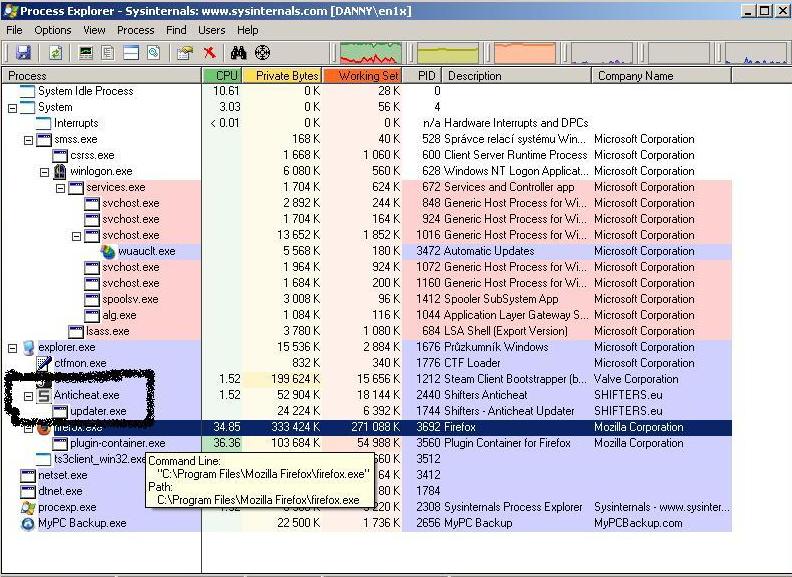
Task: Sort by the Private Bytes column header
Action: 282,76
